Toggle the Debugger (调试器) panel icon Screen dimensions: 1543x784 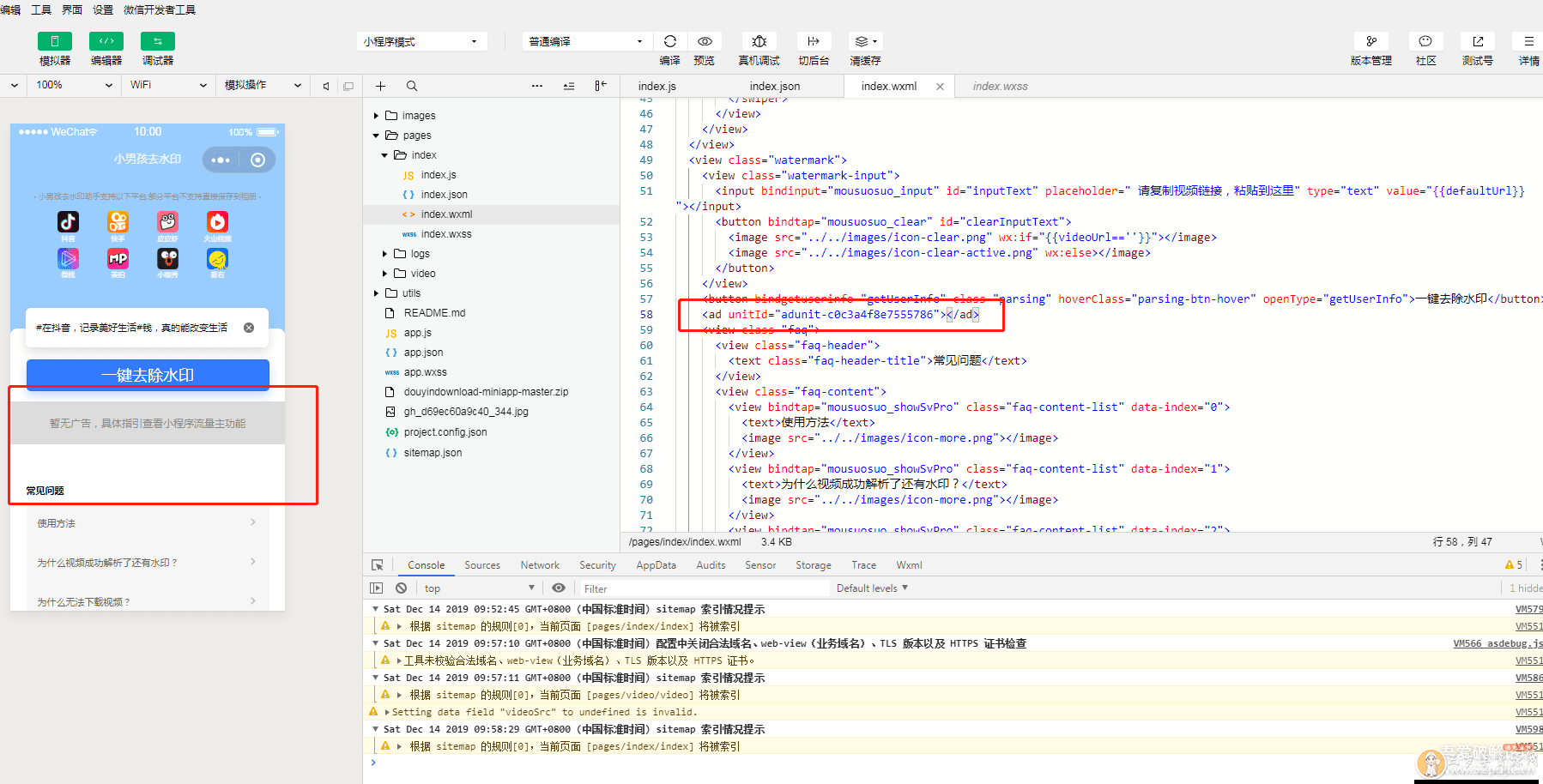(158, 41)
